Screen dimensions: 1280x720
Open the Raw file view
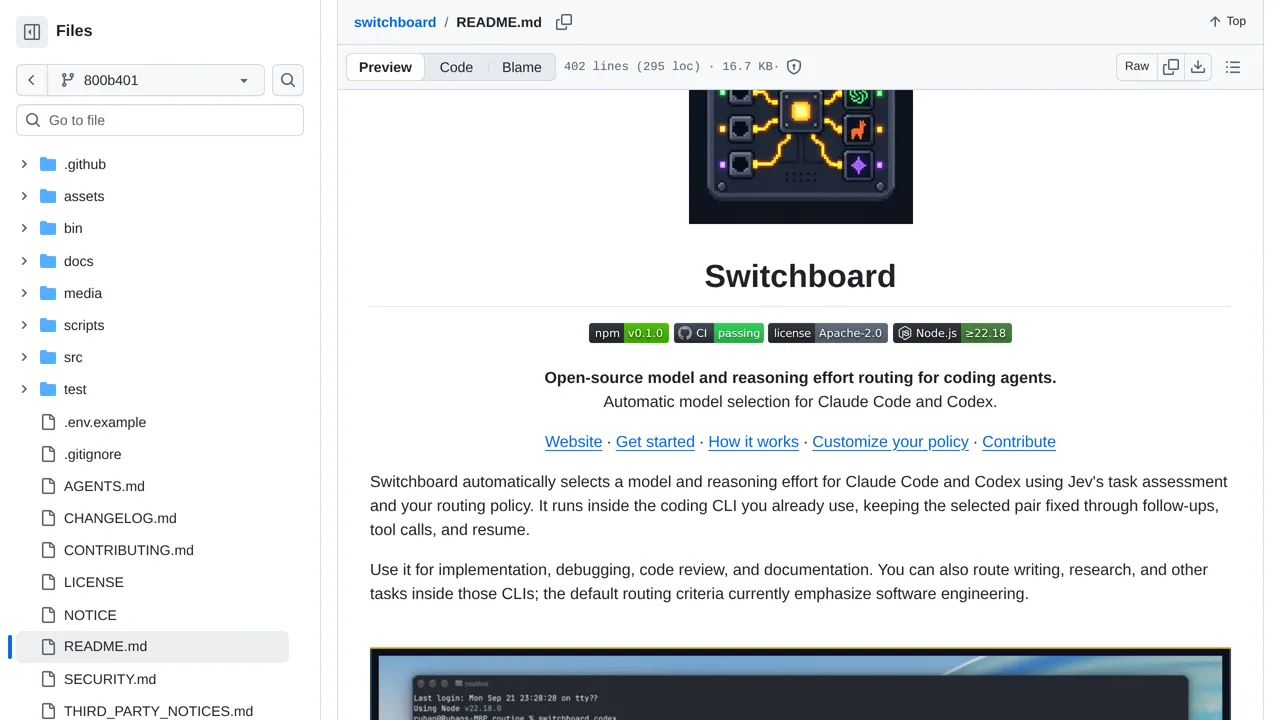[1137, 67]
